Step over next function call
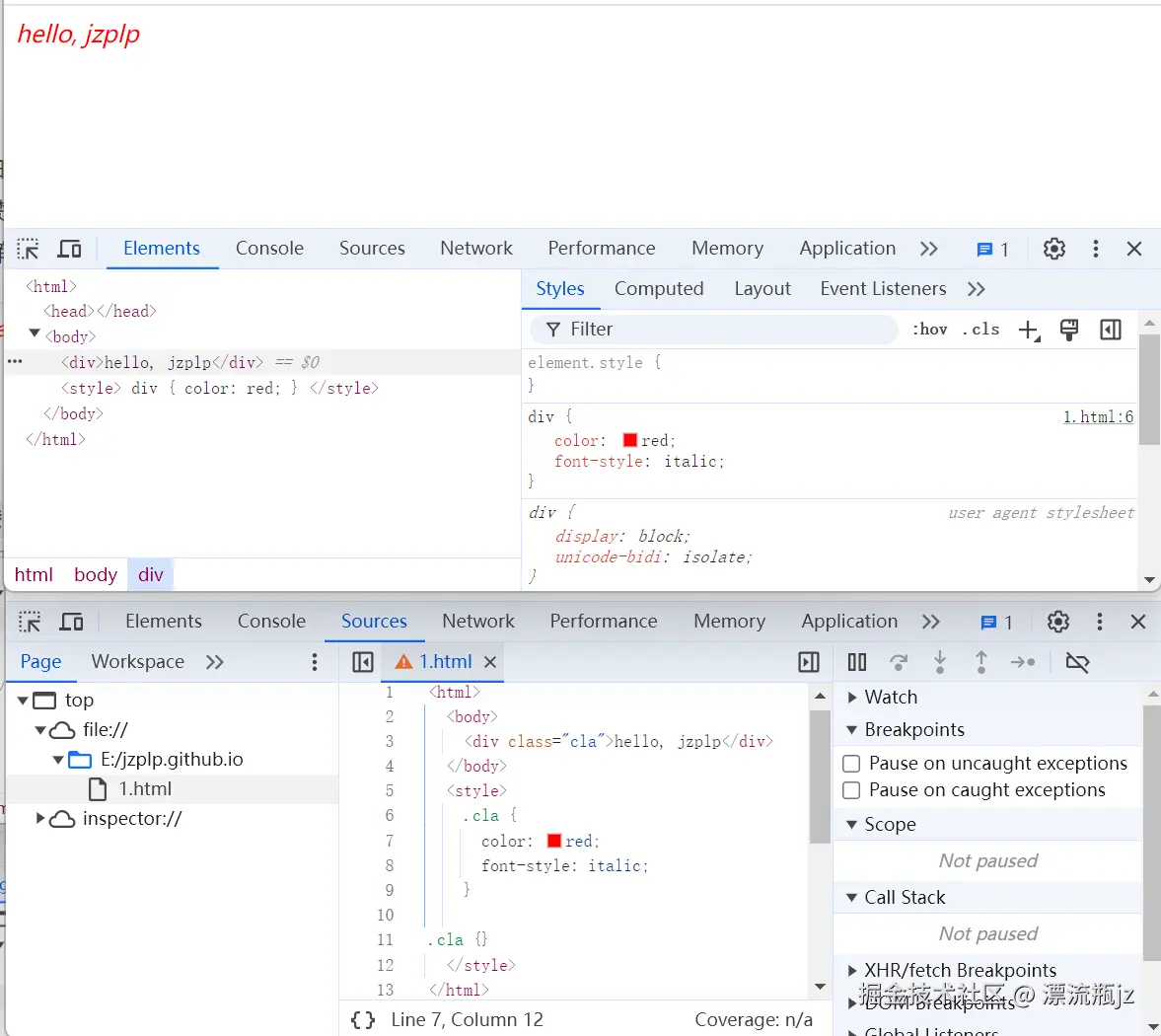This screenshot has width=1161, height=1036. point(898,662)
